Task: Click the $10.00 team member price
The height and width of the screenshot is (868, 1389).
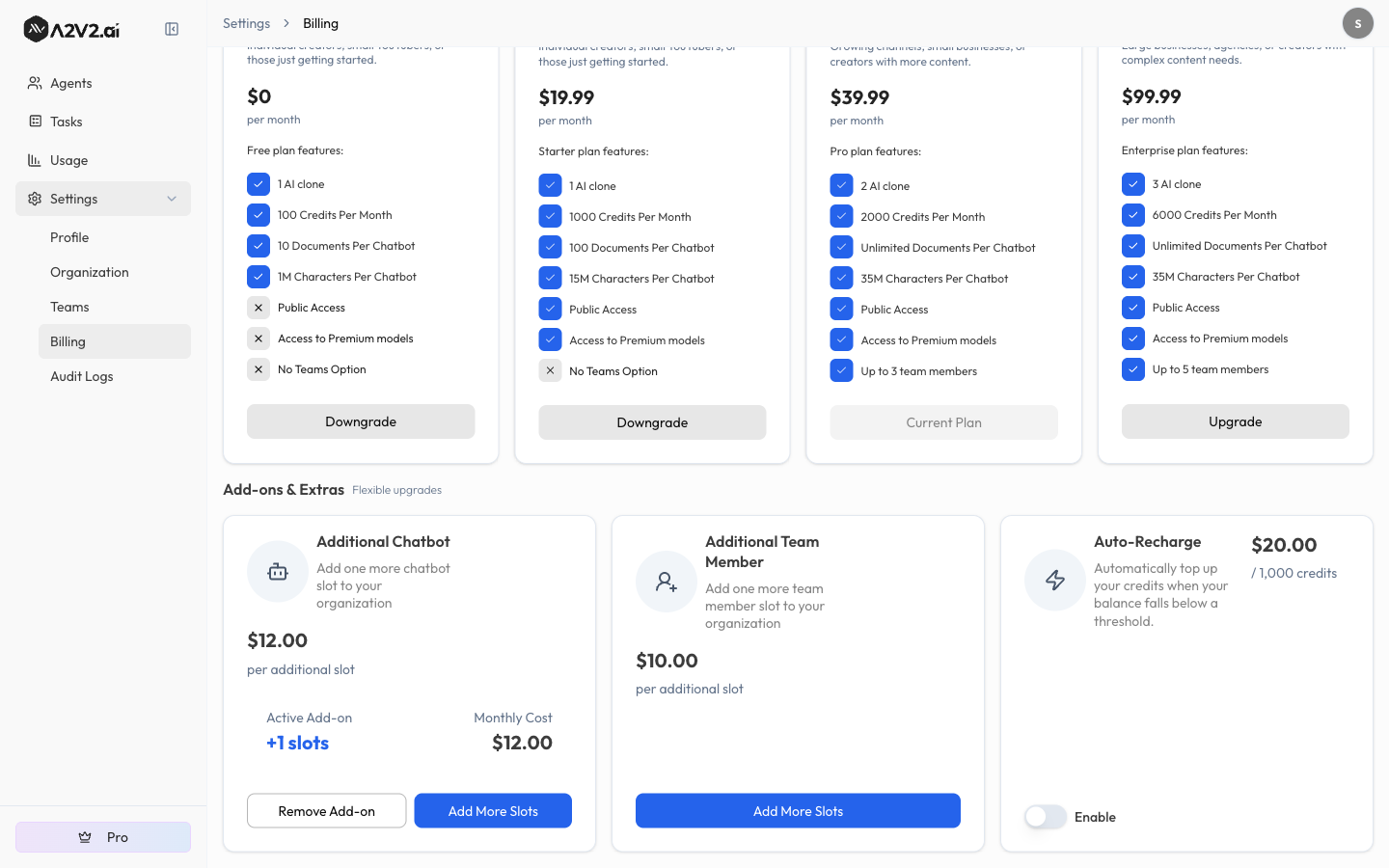Action: click(x=667, y=661)
